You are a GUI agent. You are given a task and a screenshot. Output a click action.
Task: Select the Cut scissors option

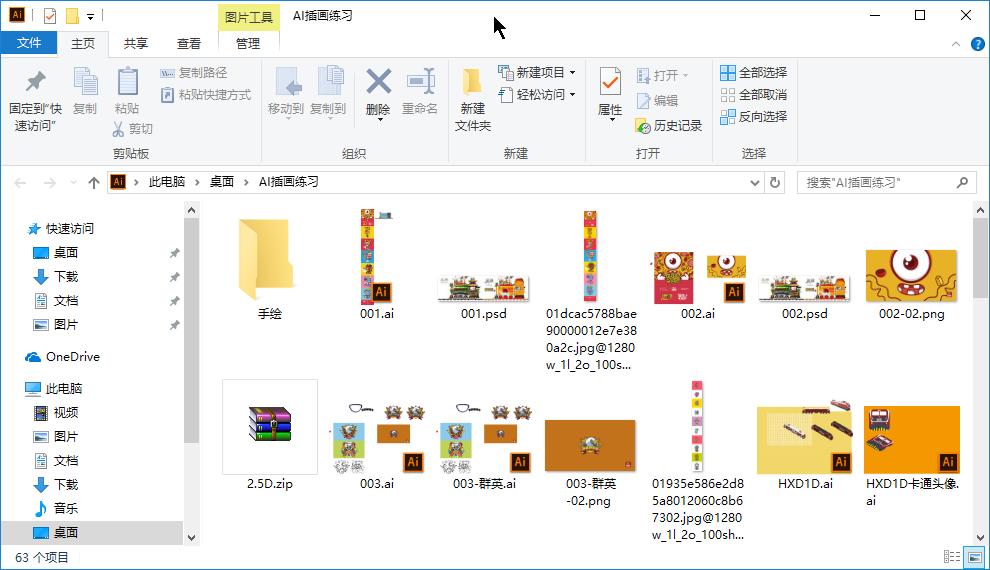point(133,129)
